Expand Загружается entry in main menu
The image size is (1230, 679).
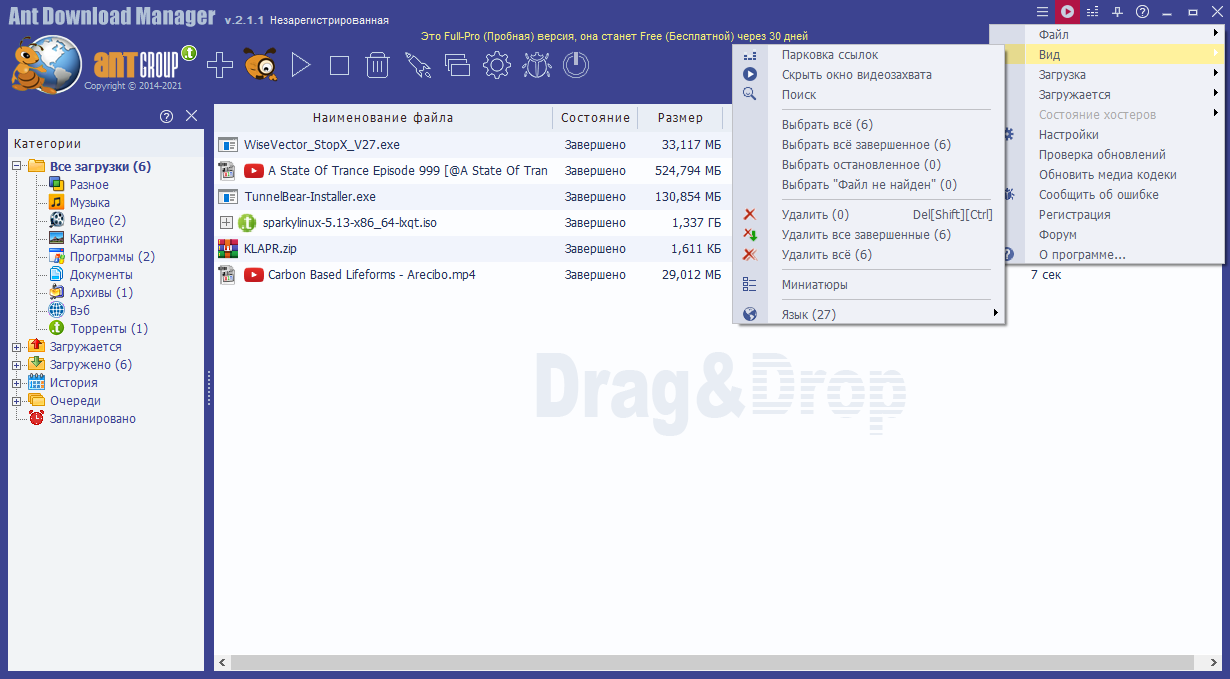[x=1108, y=94]
